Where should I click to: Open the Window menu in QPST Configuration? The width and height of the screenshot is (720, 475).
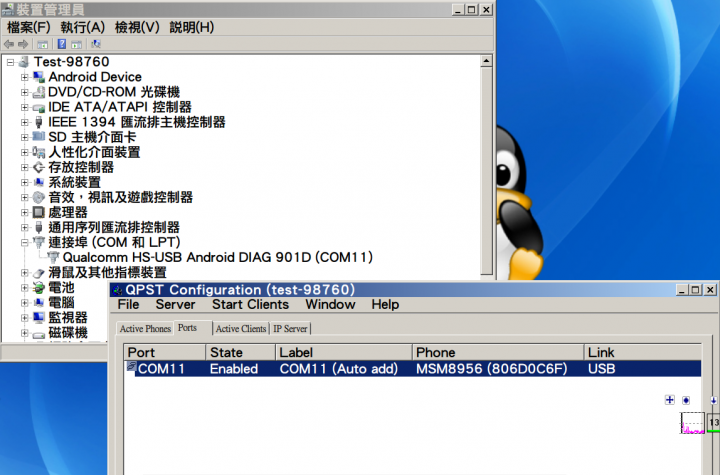[330, 305]
